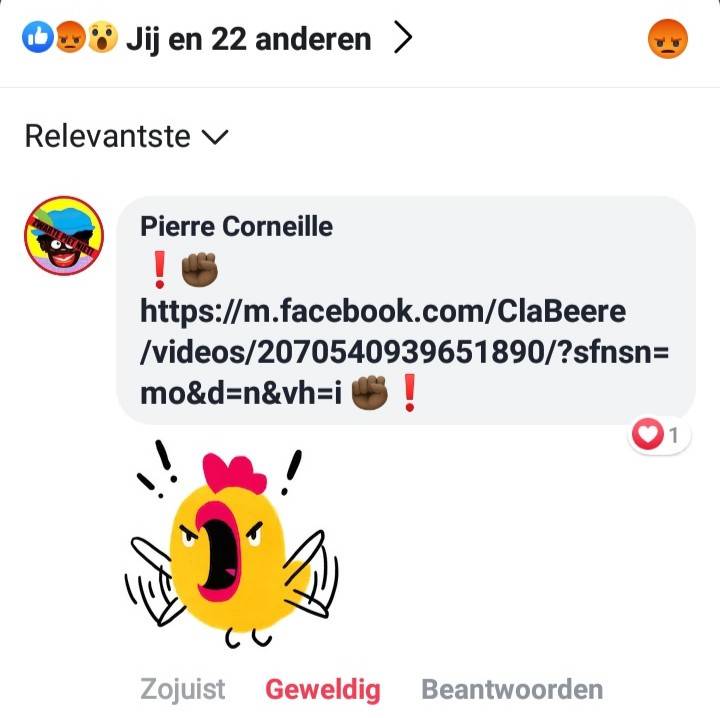Expand the Relevantste sort dropdown arrow
Screen dimensions: 720x718
(215, 137)
